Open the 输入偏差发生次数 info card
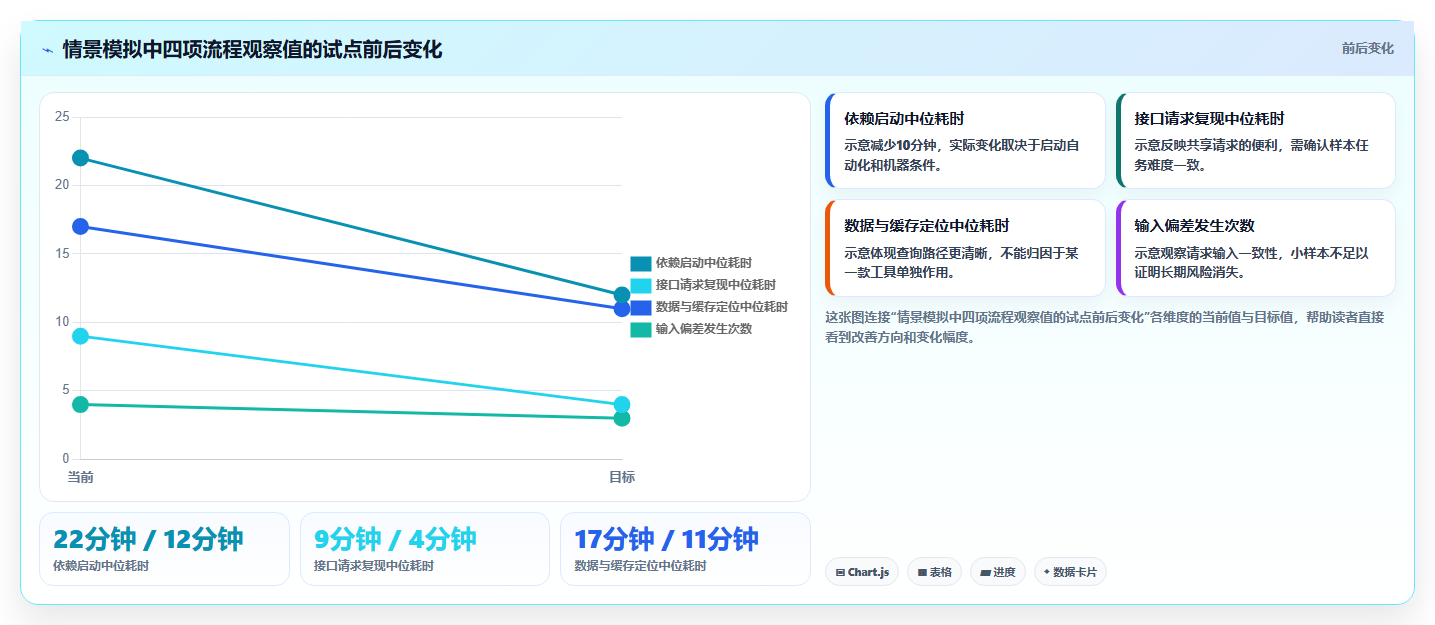The image size is (1435, 625). tap(1255, 248)
